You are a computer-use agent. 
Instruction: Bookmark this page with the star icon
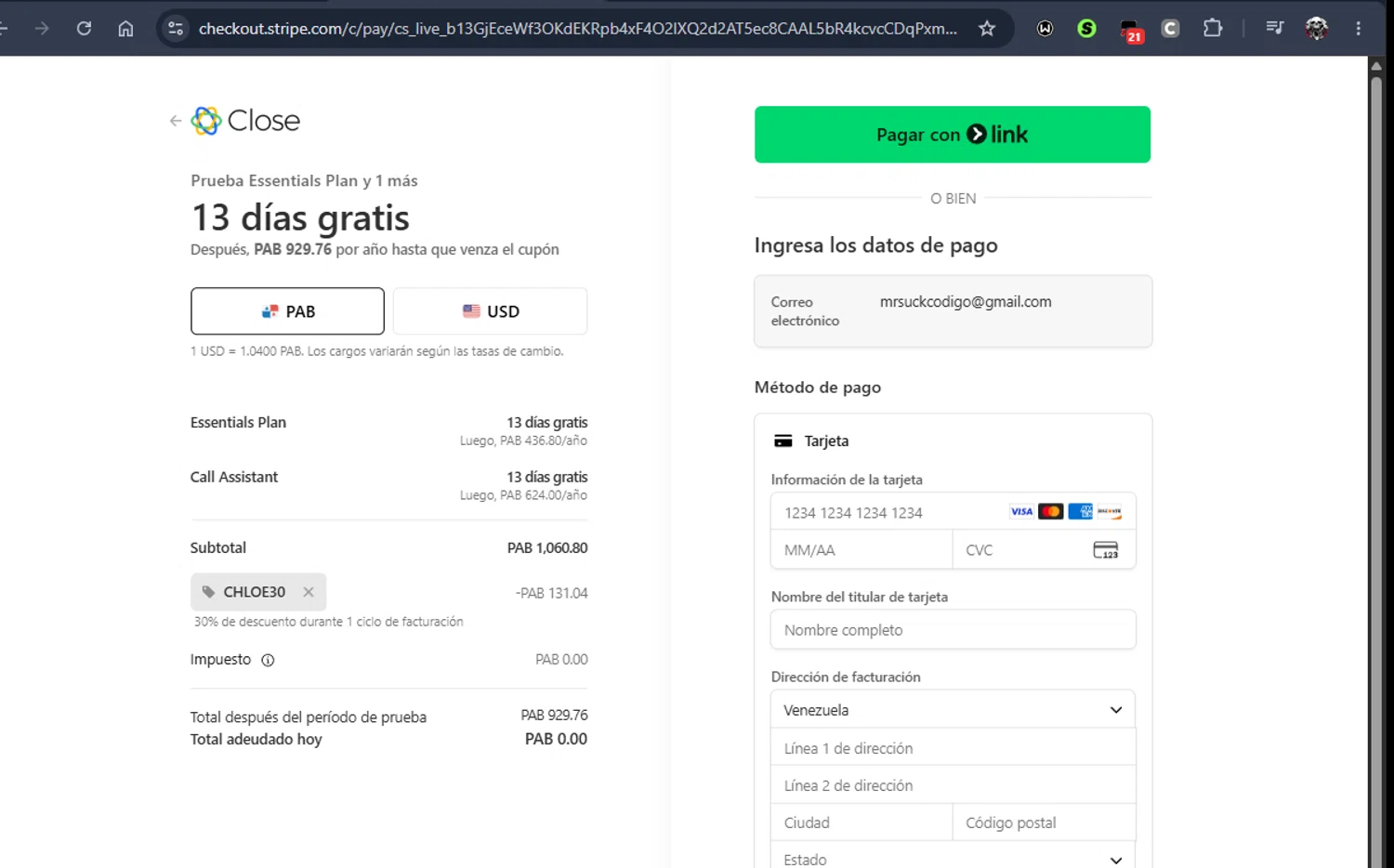(x=987, y=29)
